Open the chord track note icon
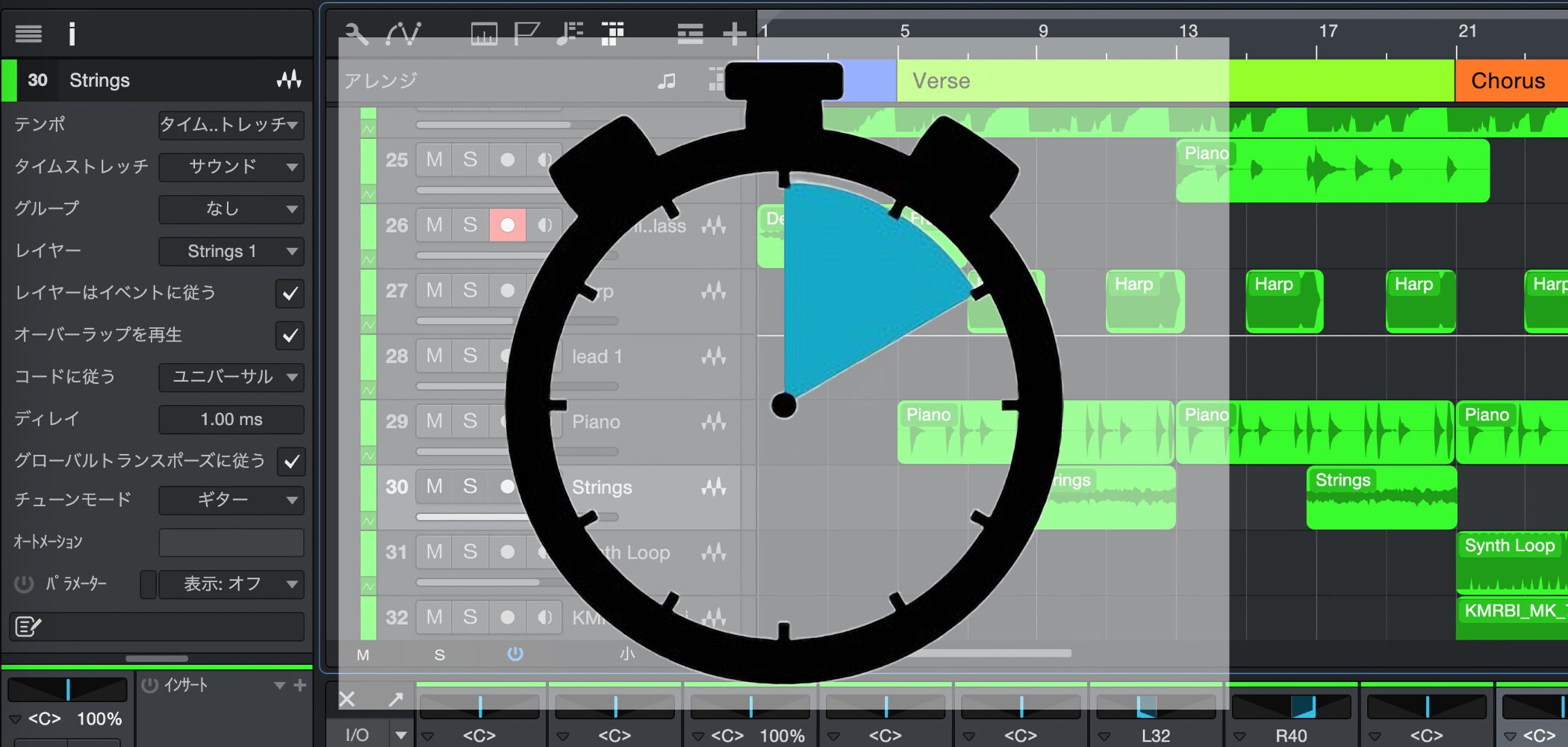Viewport: 1568px width, 747px height. point(570,34)
